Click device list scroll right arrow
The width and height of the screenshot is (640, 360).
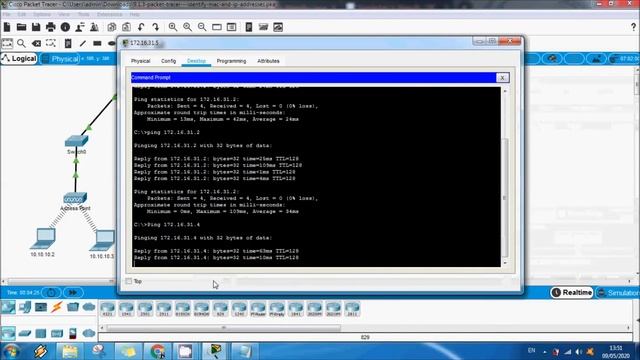coord(628,328)
